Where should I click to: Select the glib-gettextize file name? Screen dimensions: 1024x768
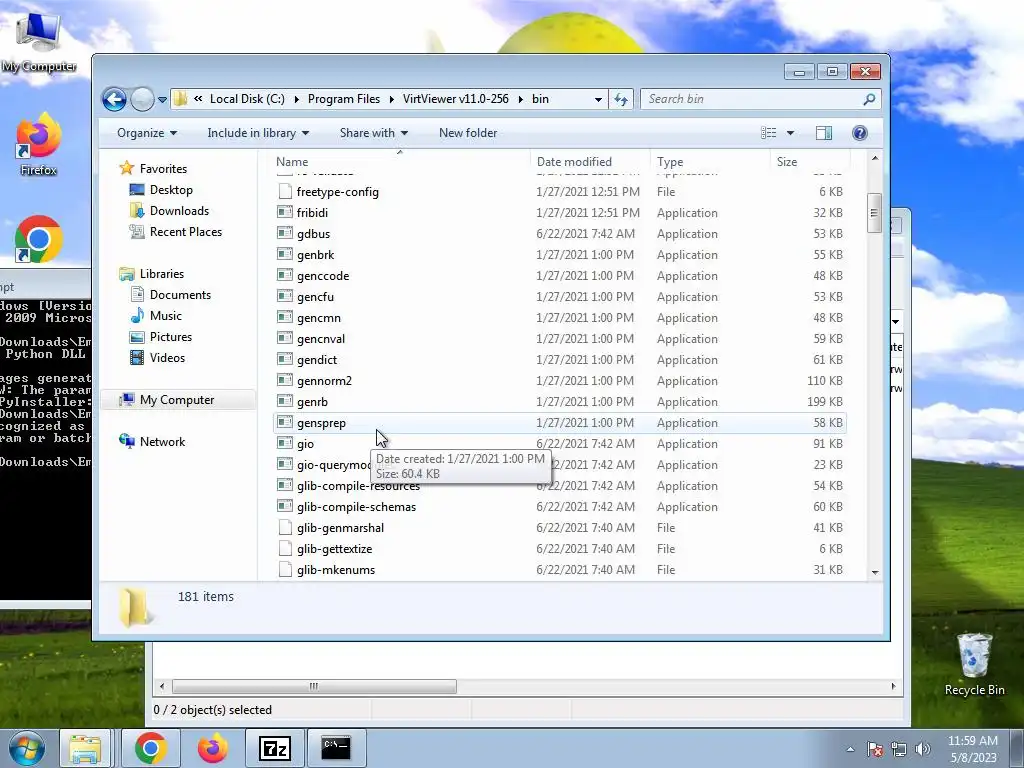(x=334, y=549)
